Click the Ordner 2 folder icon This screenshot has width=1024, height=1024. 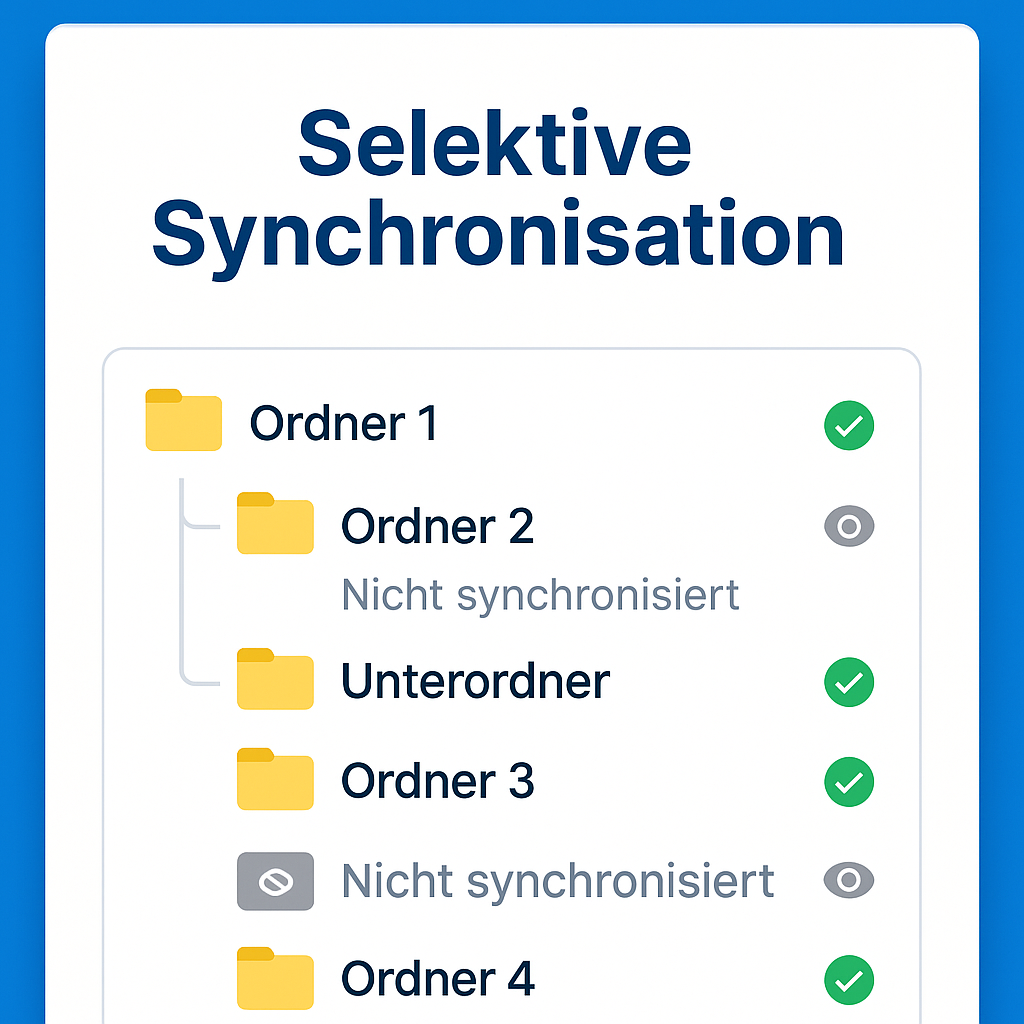coord(275,524)
